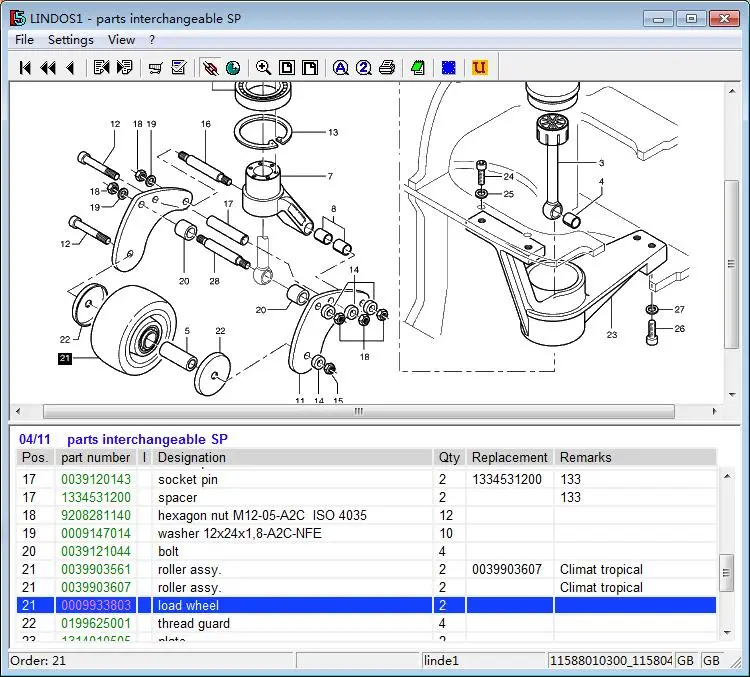750x677 pixels.
Task: Click the blue circled 2 icon
Action: pos(363,67)
